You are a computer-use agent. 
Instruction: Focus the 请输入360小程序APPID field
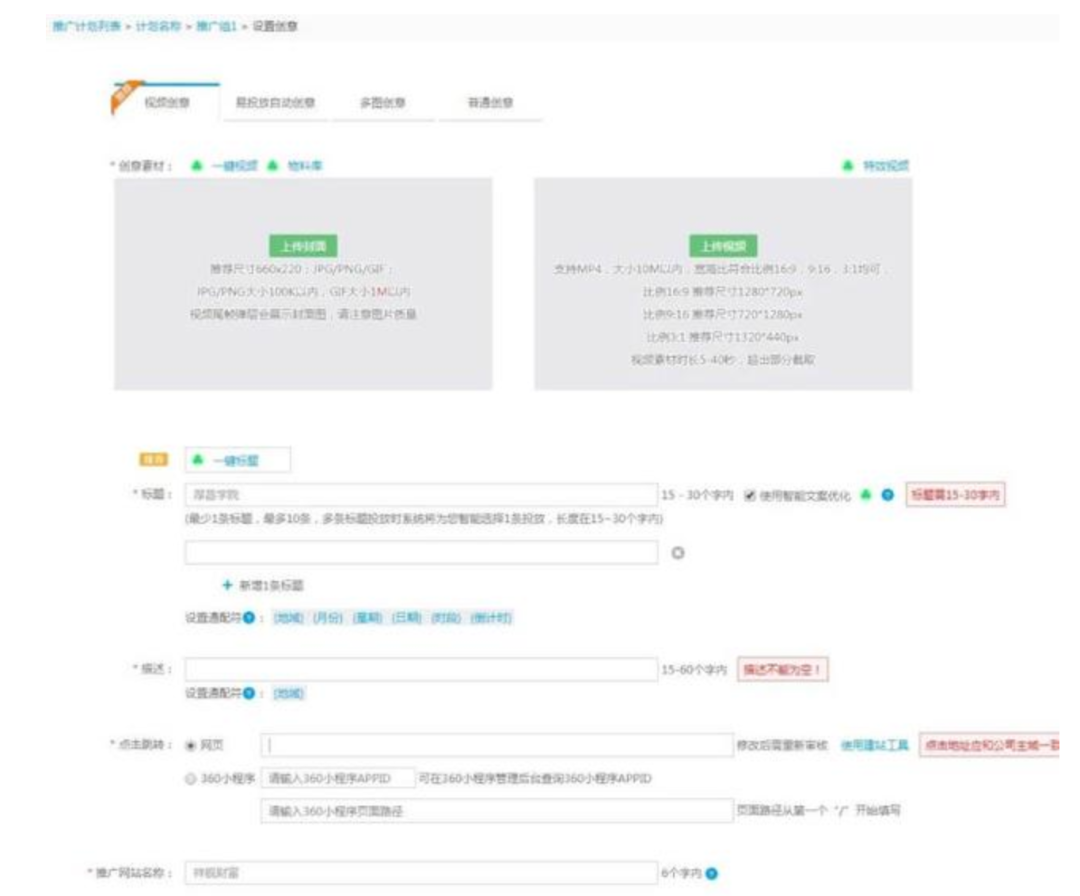coord(338,778)
